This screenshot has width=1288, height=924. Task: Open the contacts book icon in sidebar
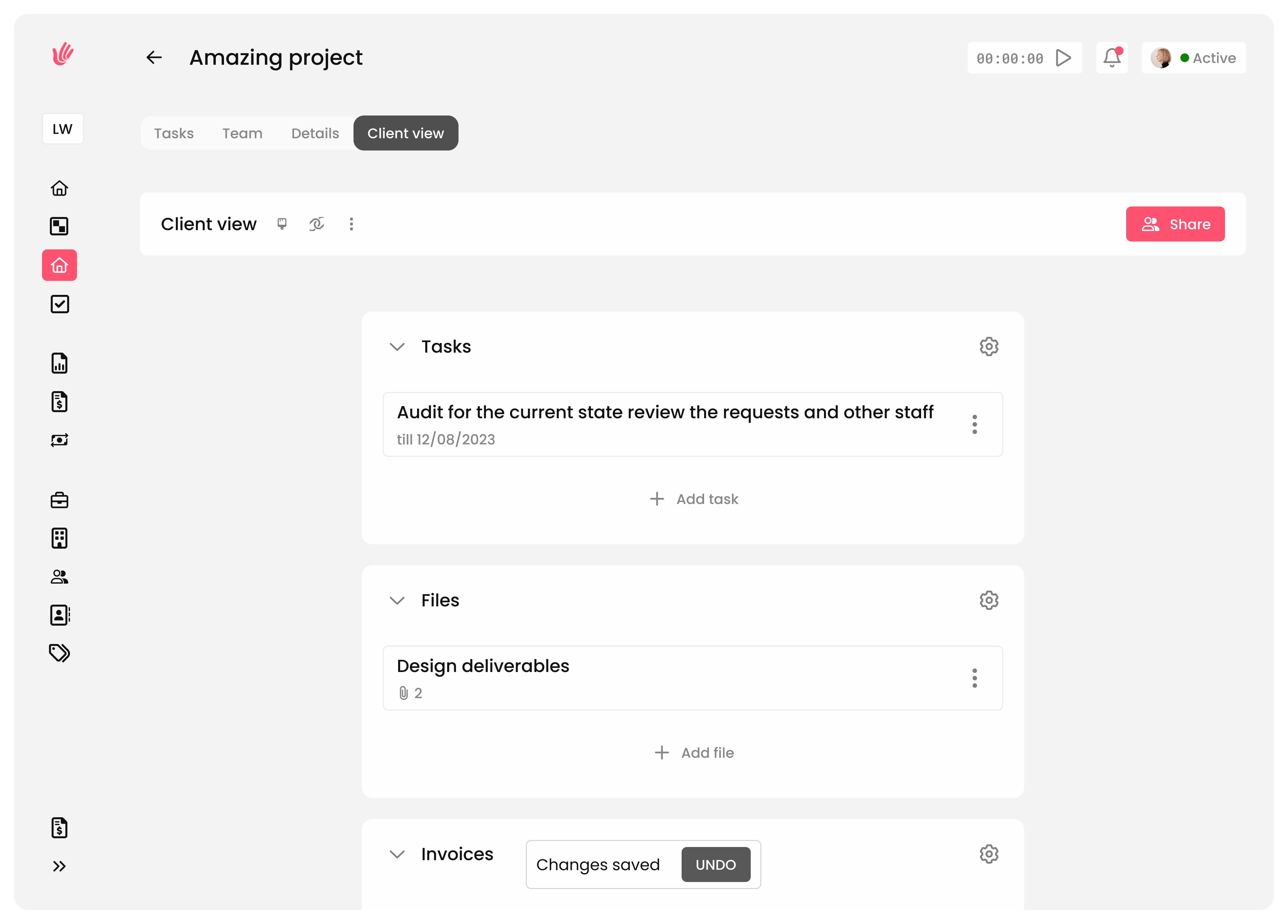[60, 615]
